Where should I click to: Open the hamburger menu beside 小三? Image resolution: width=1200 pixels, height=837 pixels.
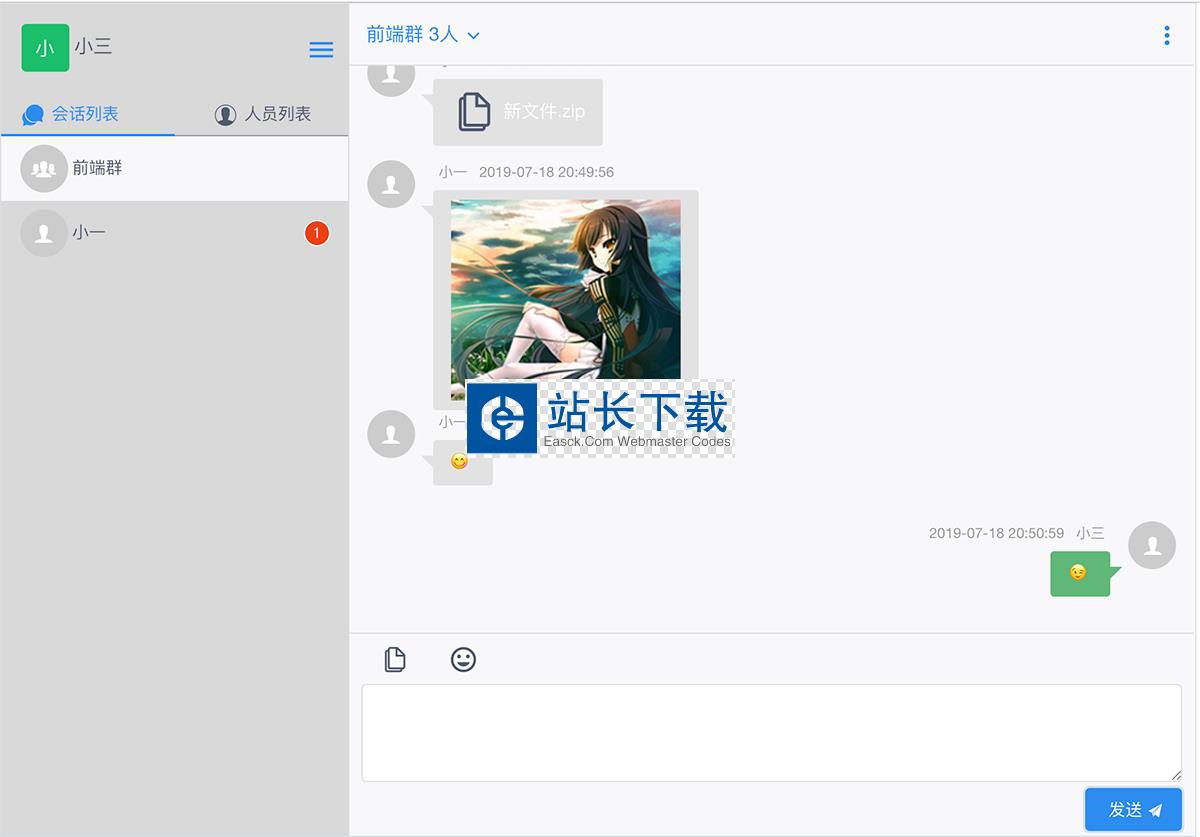321,50
